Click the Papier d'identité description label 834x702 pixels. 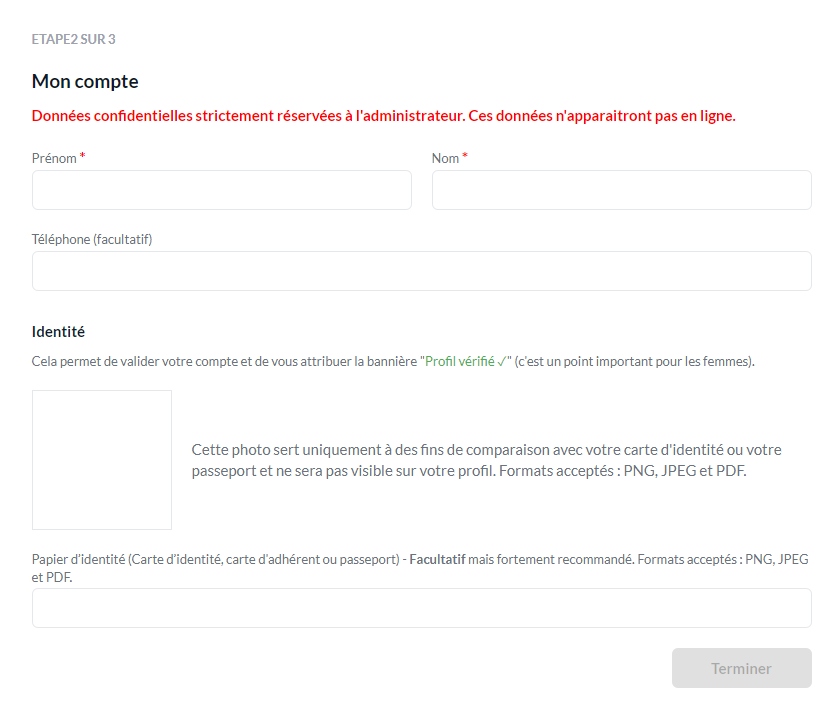pyautogui.click(x=420, y=568)
